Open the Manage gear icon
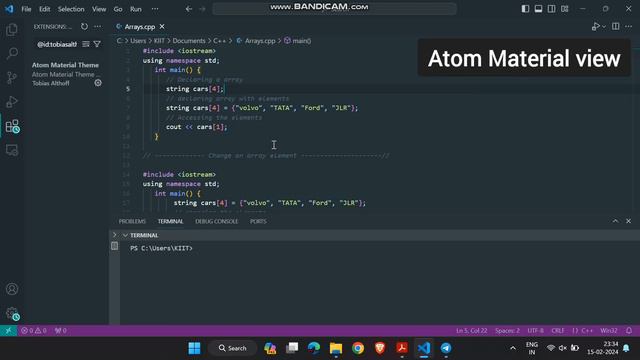Image resolution: width=640 pixels, height=360 pixels. [12, 313]
